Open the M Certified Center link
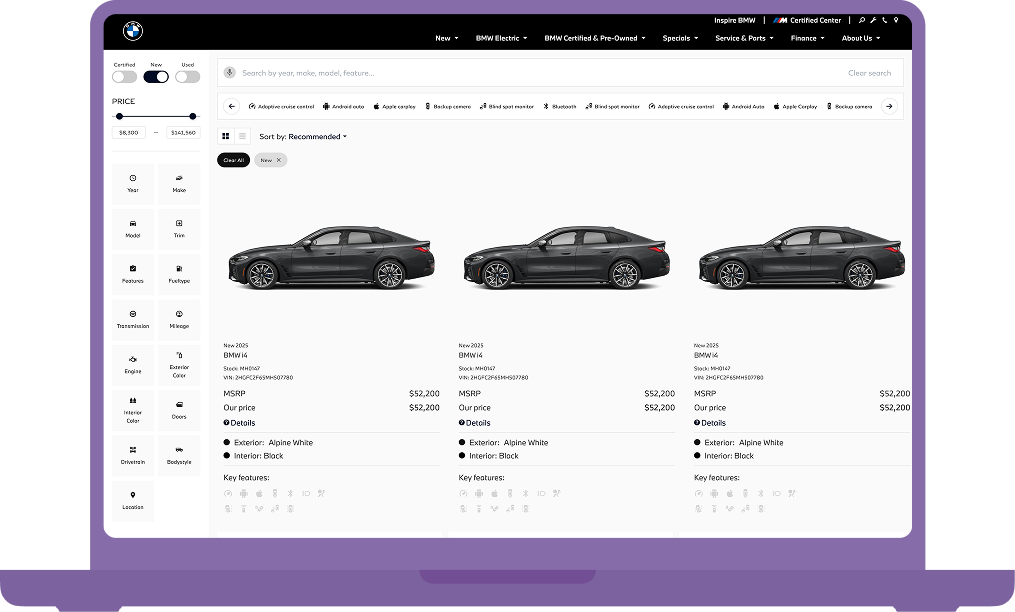 tap(807, 20)
